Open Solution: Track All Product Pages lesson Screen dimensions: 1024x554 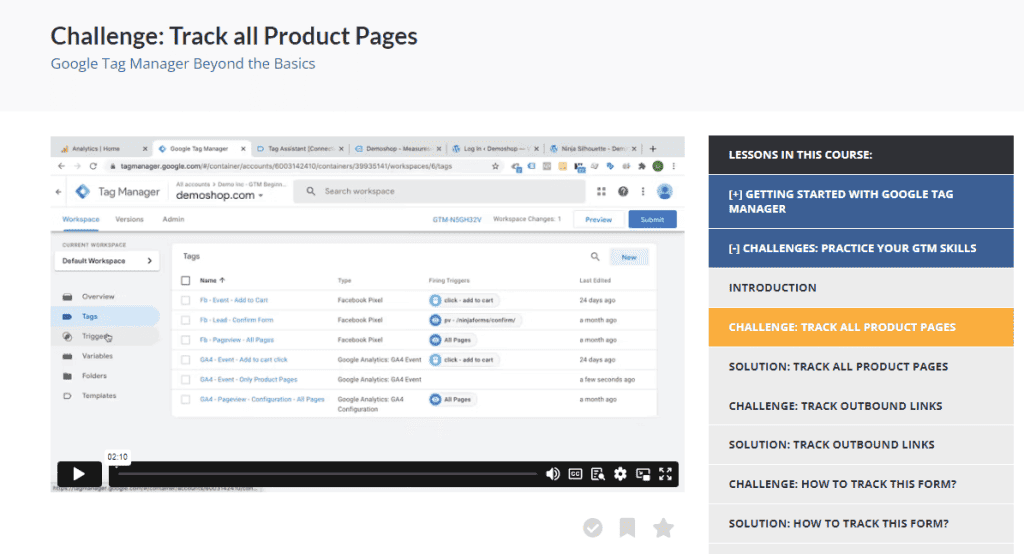[861, 367]
